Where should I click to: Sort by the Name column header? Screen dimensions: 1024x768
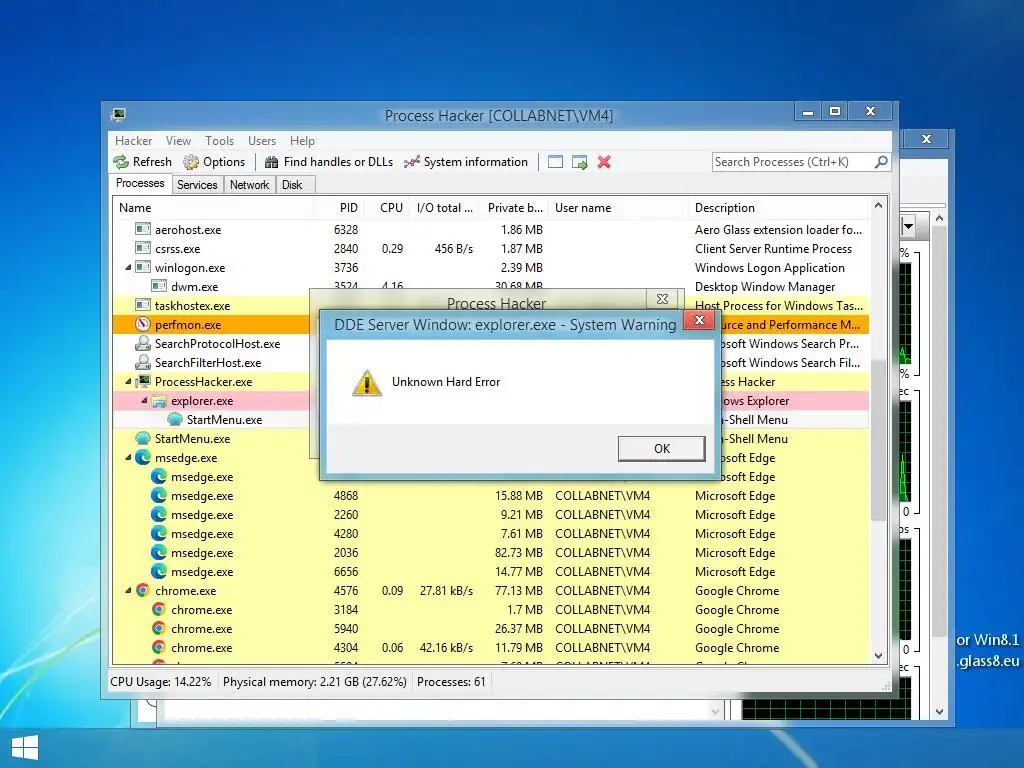[212, 208]
